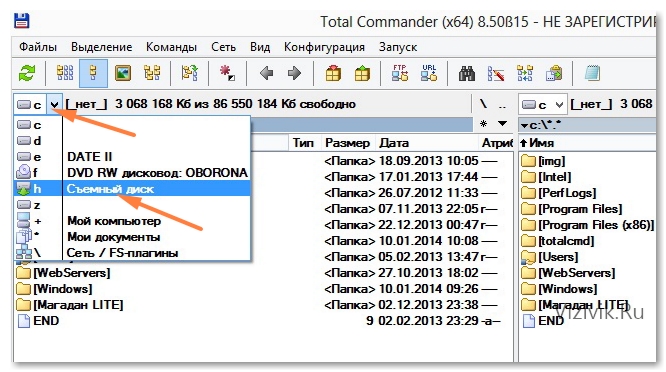Open the Команды menu
Viewport: 666px width, 372px height.
(x=171, y=47)
